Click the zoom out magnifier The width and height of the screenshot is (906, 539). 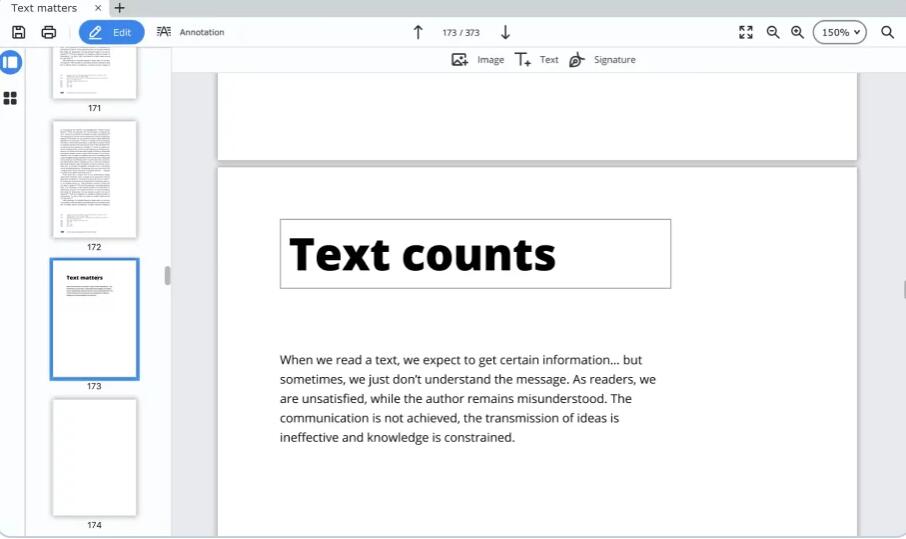click(x=773, y=32)
